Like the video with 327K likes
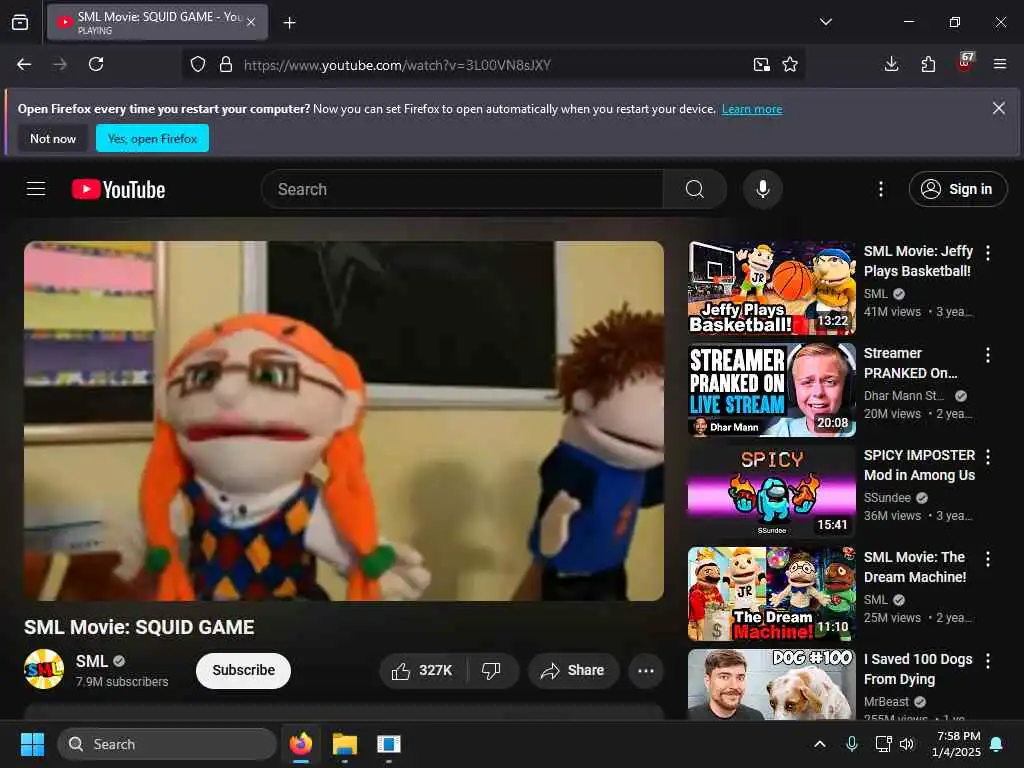This screenshot has height=768, width=1024. (x=422, y=671)
